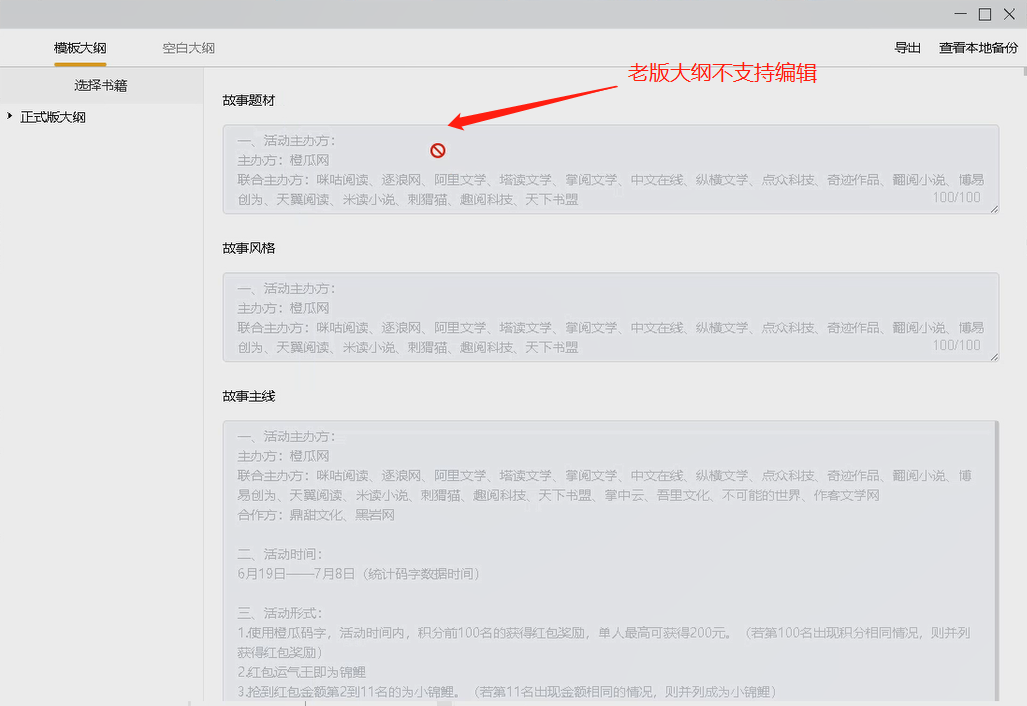Maximize the application window
The height and width of the screenshot is (706, 1027).
pyautogui.click(x=985, y=14)
